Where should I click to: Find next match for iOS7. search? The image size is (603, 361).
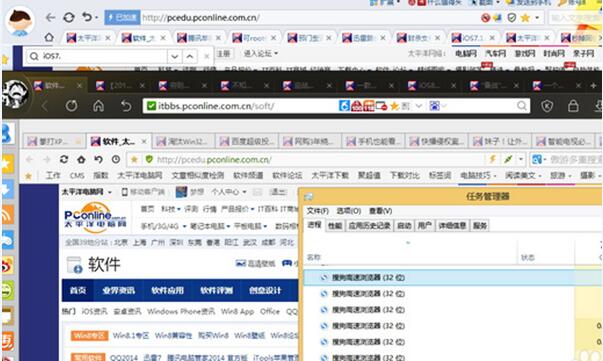click(175, 57)
